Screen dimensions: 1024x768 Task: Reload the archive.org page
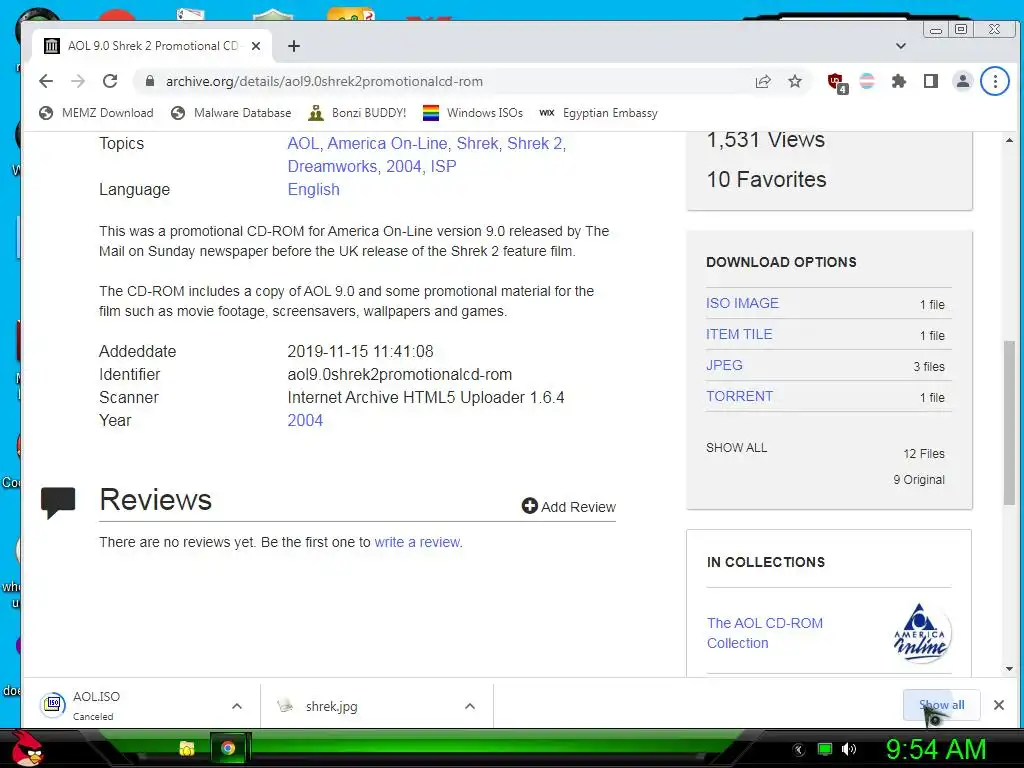tap(110, 81)
